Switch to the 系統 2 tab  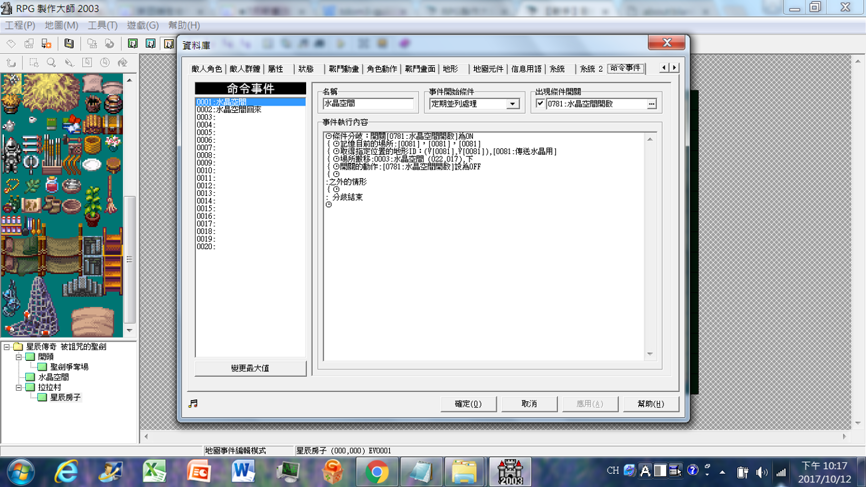(x=591, y=69)
